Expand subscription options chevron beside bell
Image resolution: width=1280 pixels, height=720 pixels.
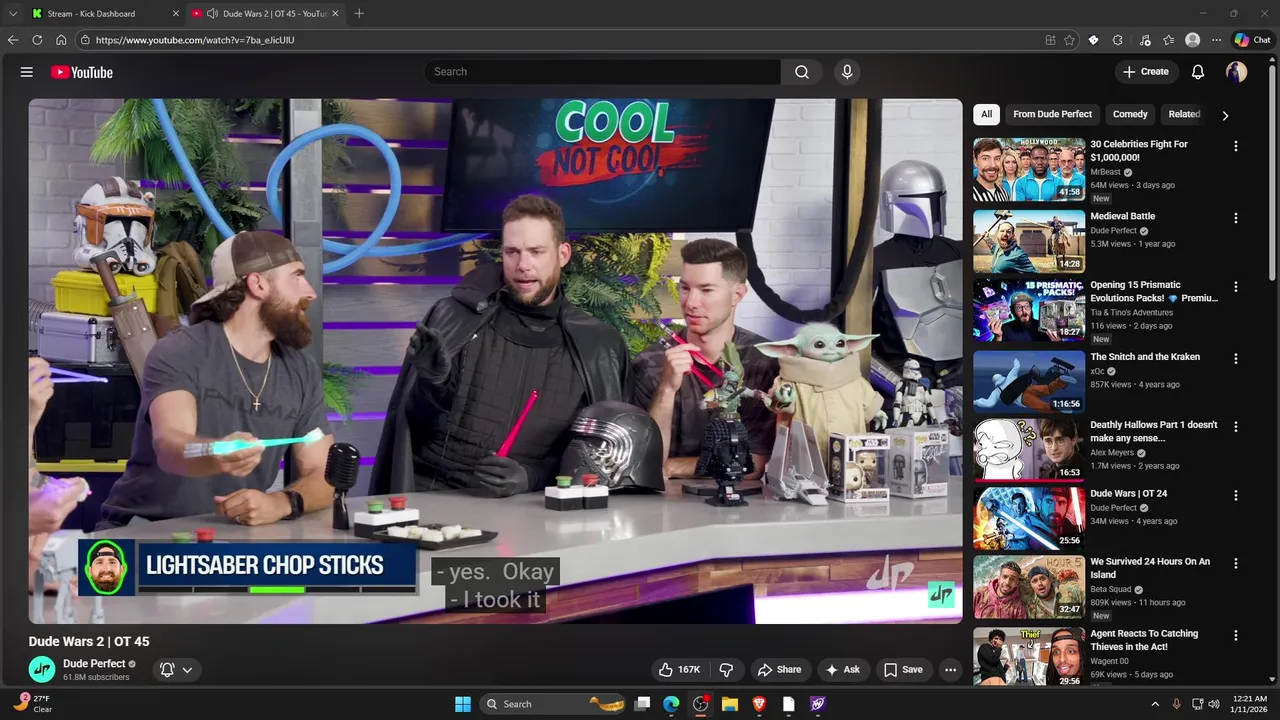(x=187, y=670)
